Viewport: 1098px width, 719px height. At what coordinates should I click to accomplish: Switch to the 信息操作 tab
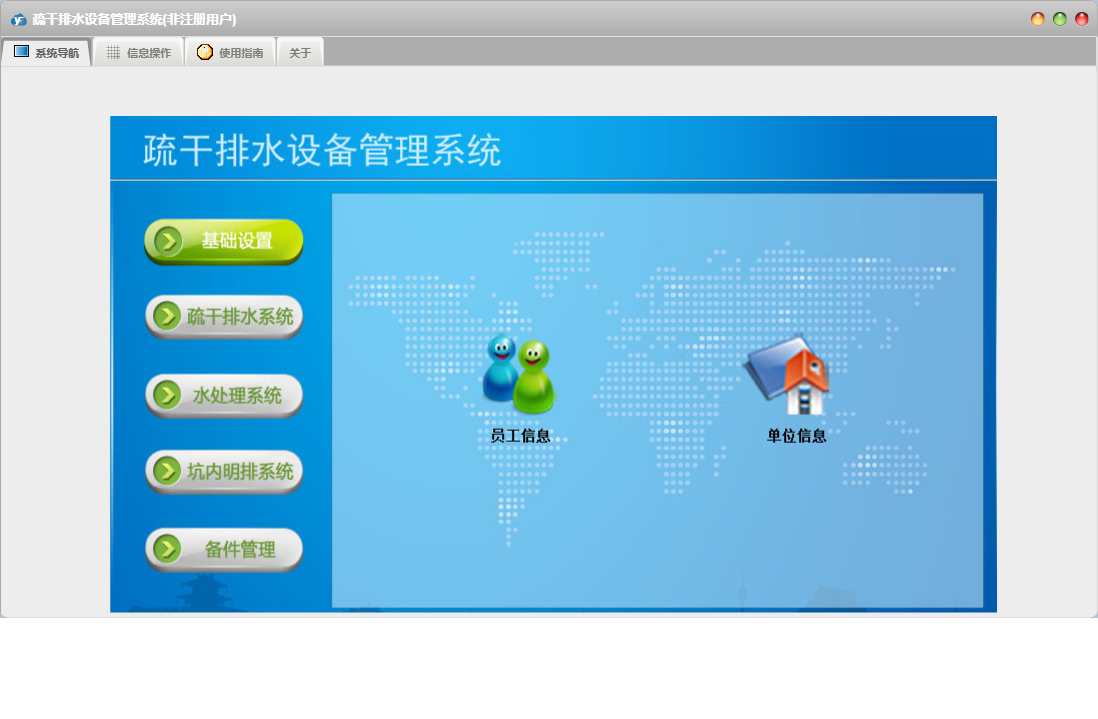coord(139,53)
